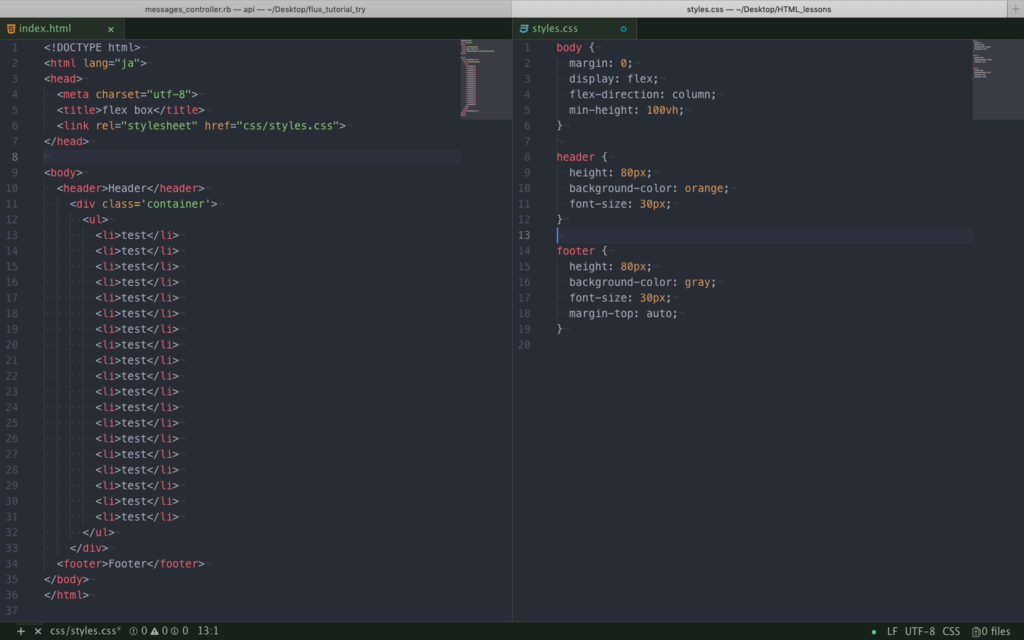Click the CSS icon on styles.css tab
Screen dimensions: 1024x640
coord(524,29)
